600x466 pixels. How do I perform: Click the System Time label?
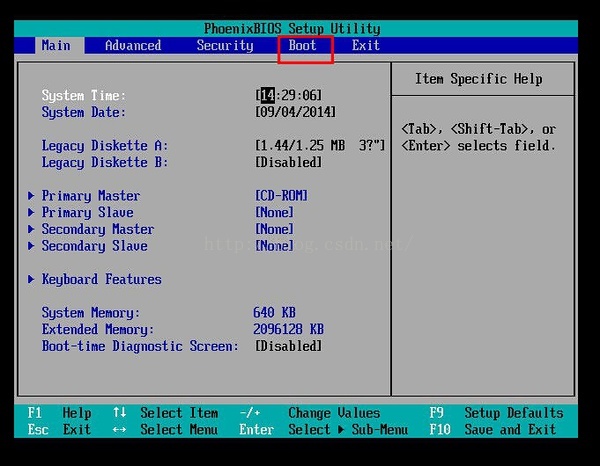click(83, 95)
